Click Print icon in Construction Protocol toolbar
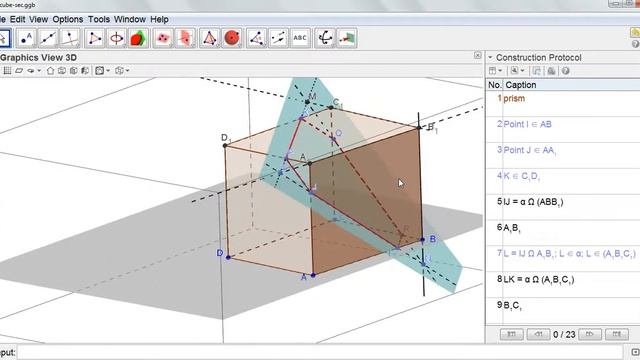Viewport: 640px width, 360px height. (551, 71)
